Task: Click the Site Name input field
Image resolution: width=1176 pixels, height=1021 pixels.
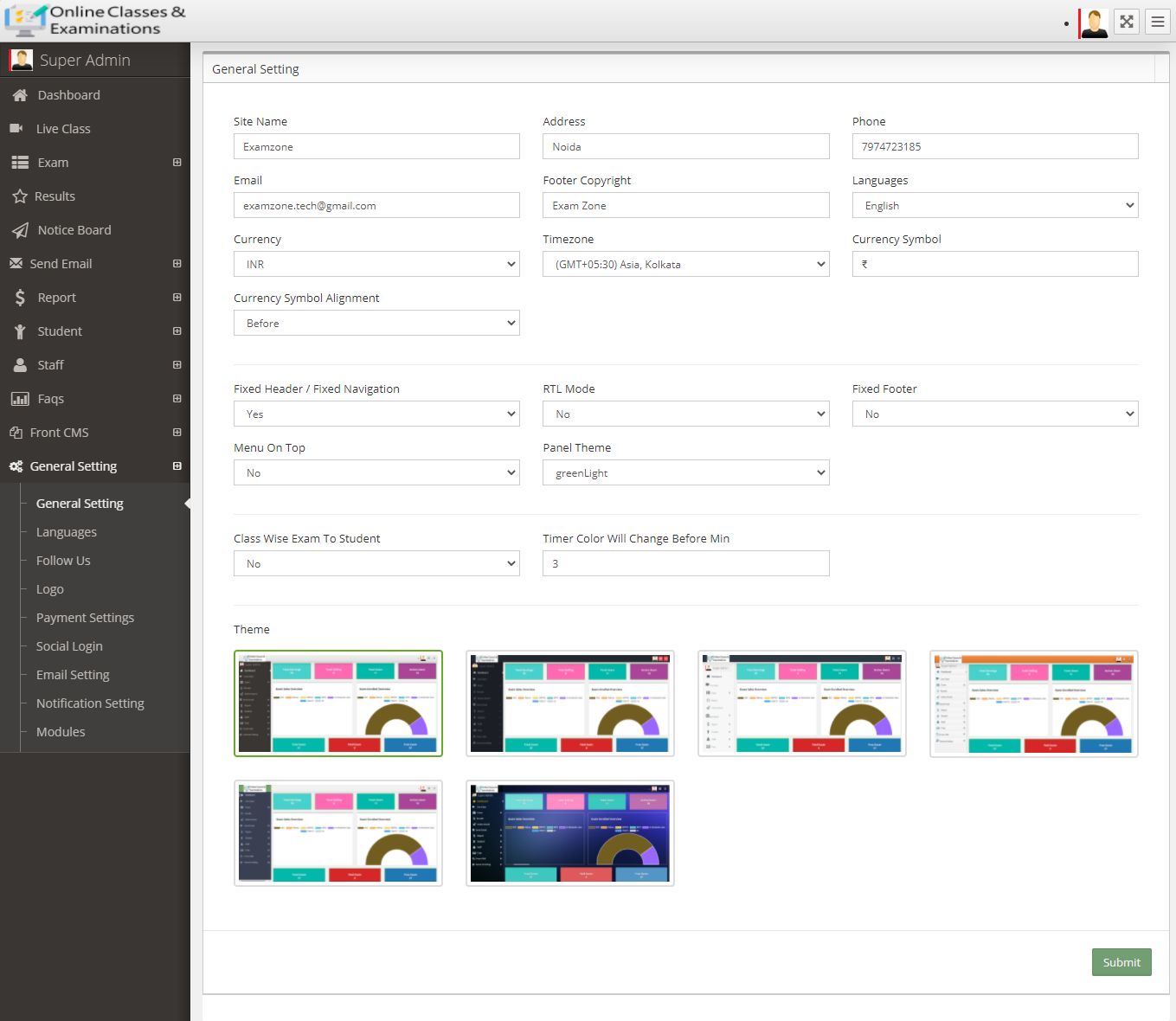Action: 376,147
